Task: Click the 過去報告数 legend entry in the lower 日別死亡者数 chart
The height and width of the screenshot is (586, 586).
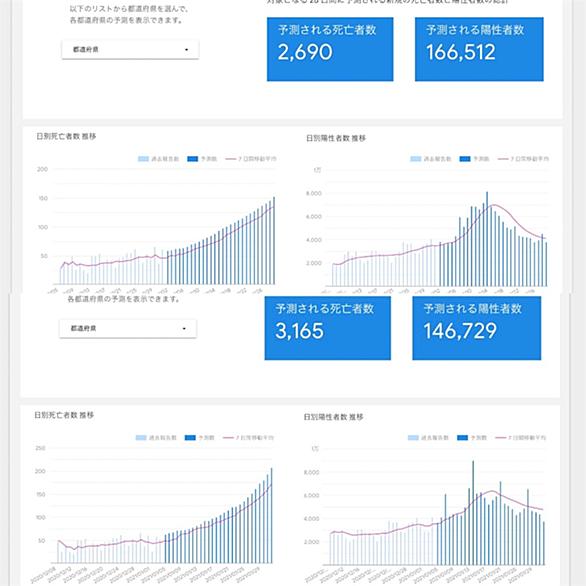Action: [156, 438]
